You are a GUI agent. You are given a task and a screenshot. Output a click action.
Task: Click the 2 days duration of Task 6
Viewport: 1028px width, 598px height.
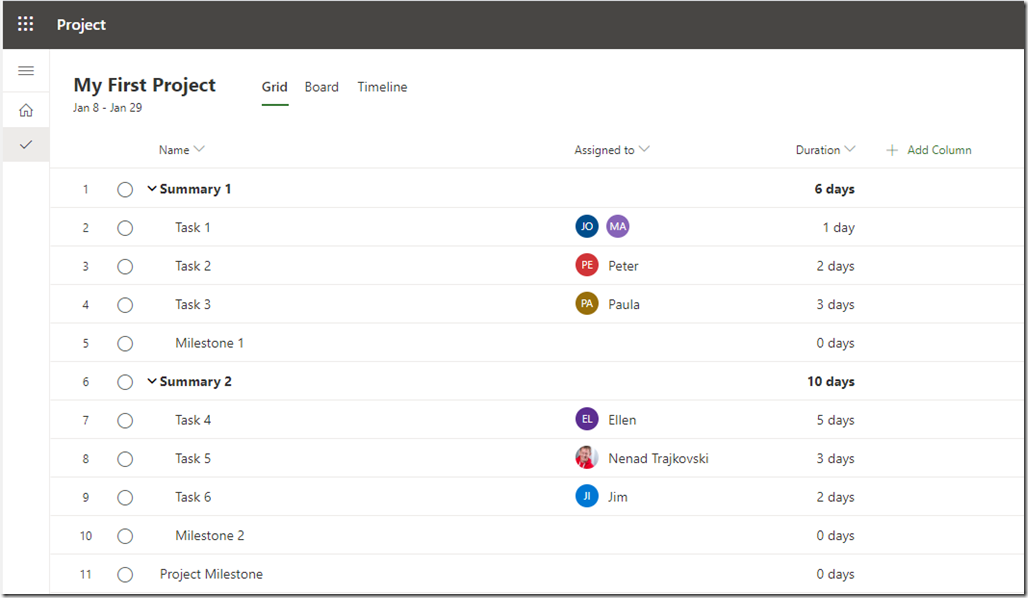point(835,497)
